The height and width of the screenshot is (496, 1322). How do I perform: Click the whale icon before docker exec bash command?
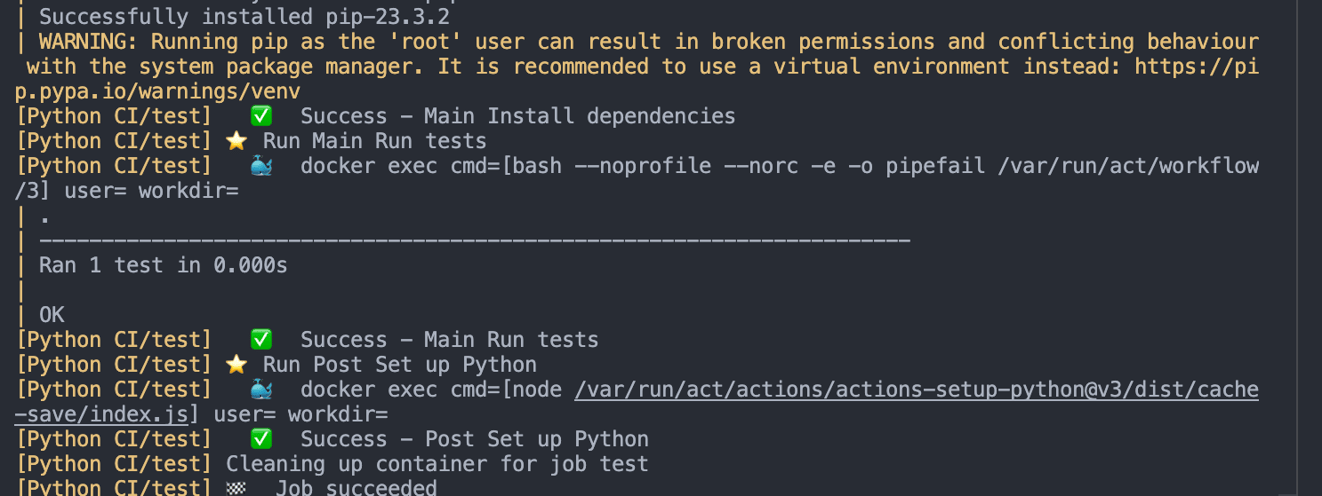(261, 166)
